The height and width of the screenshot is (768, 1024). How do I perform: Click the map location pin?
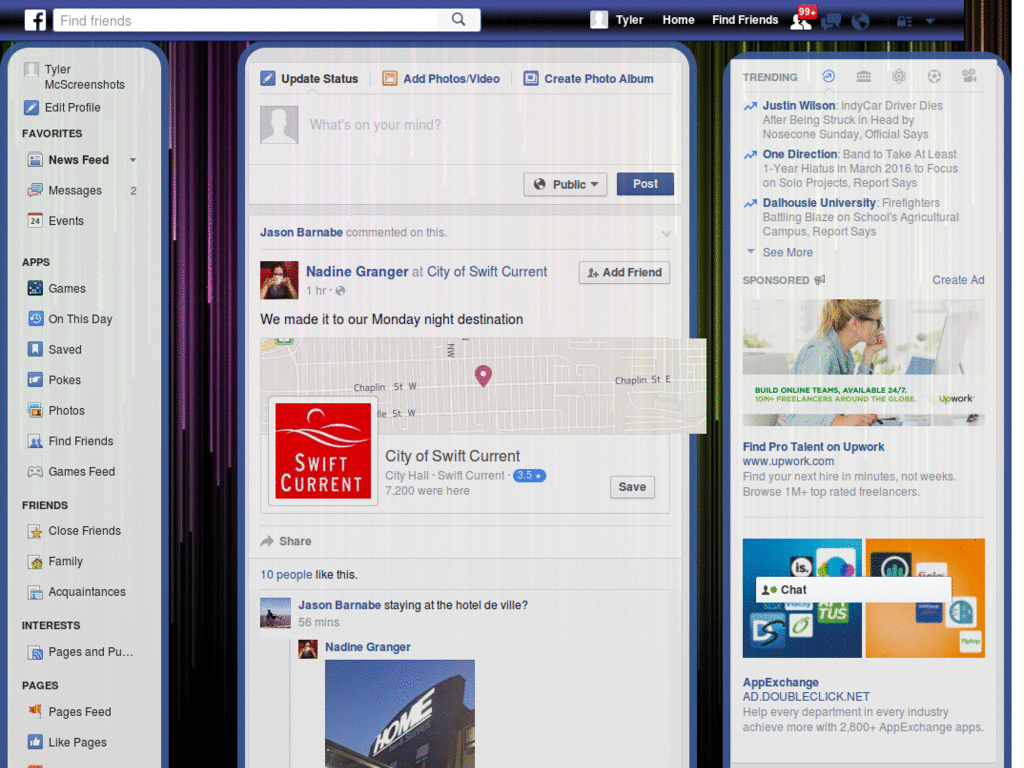coord(483,376)
